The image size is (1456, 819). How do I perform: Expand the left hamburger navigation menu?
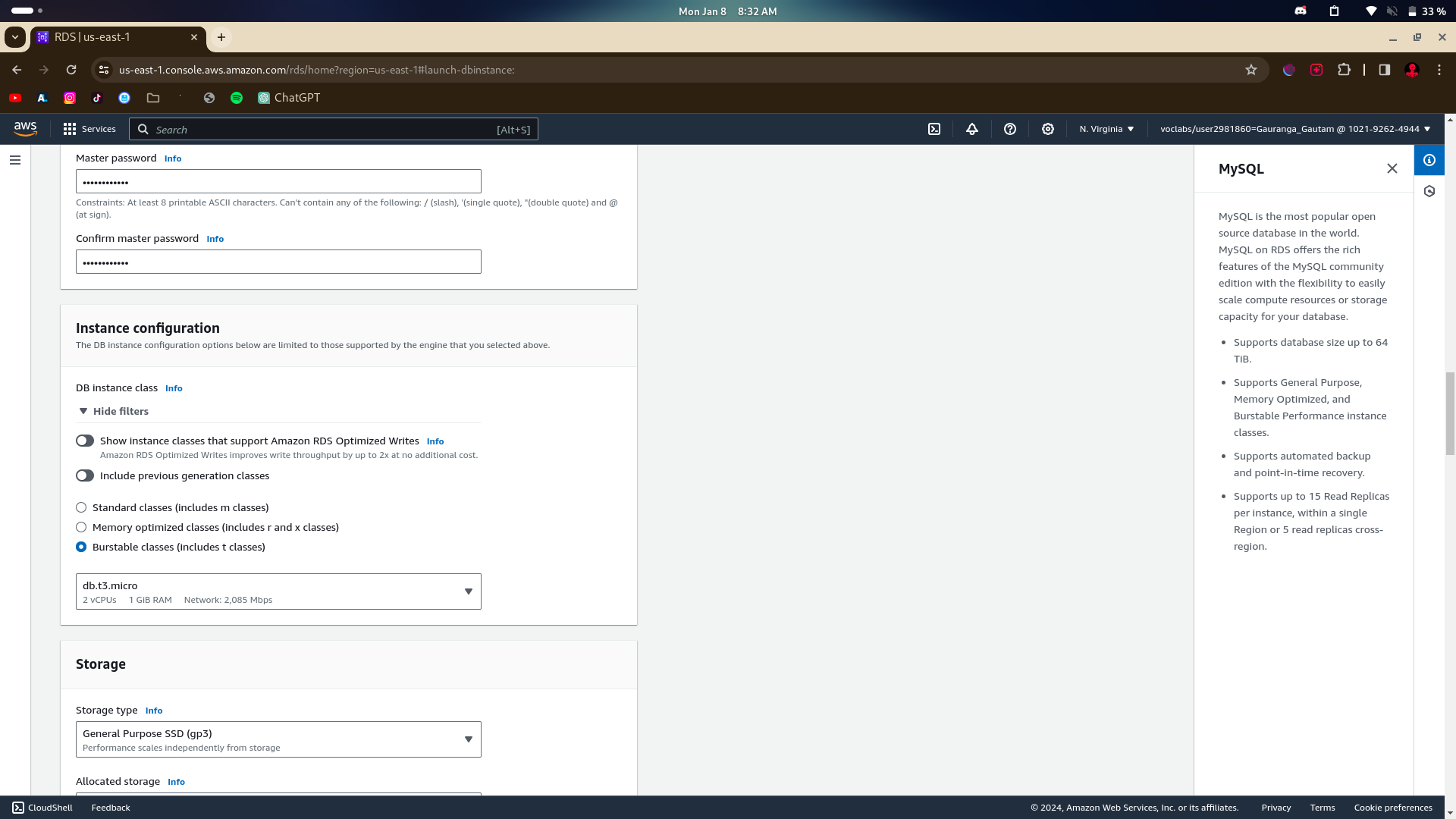coord(15,160)
